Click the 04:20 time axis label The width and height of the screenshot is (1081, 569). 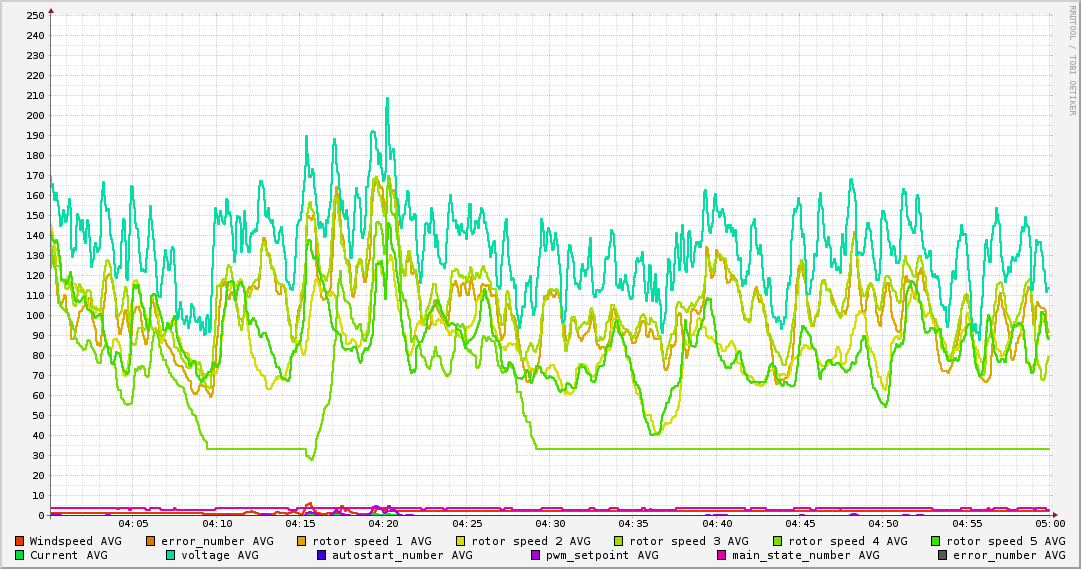coord(383,523)
